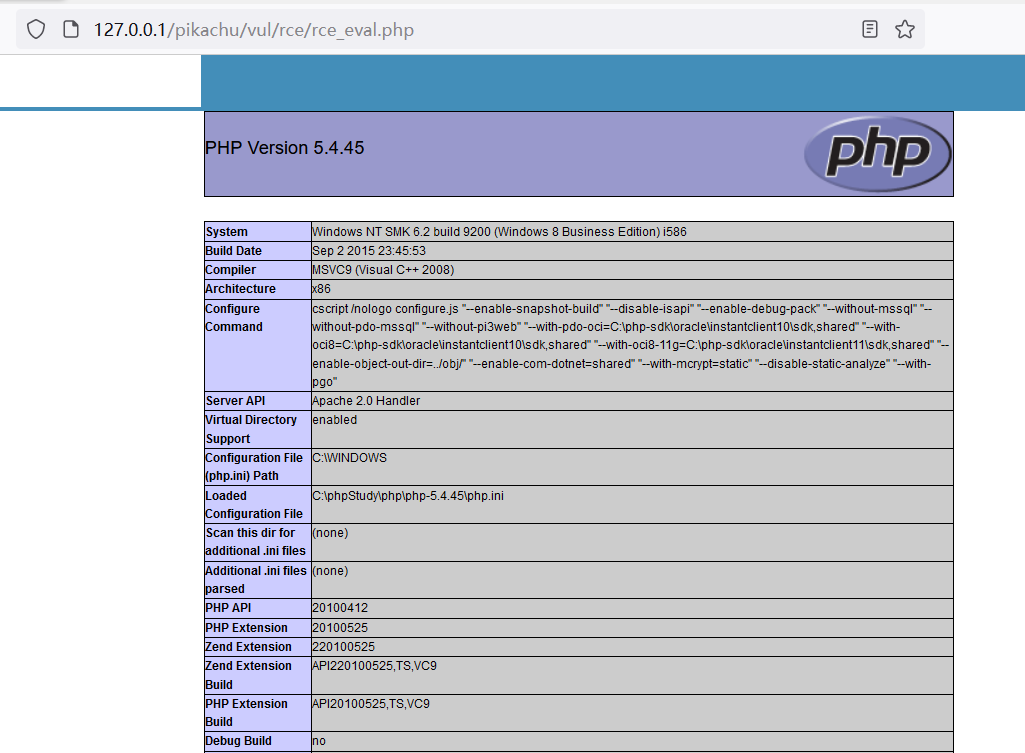Click the enabled value for Virtual Directory
The height and width of the screenshot is (753, 1025).
point(335,420)
